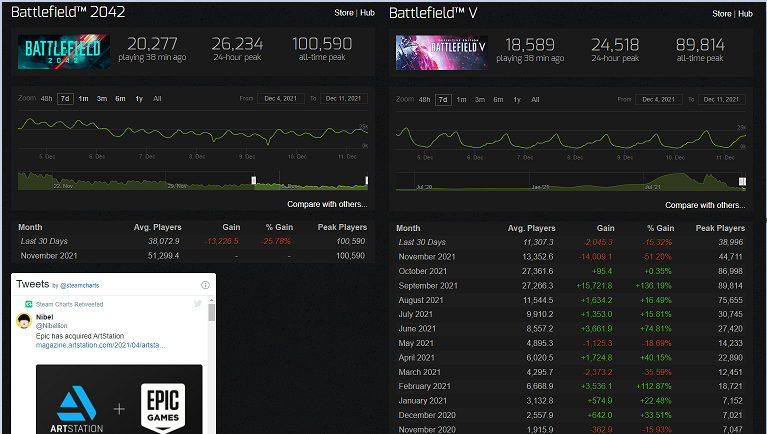Click the Twitter bird icon in tweet
Image resolution: width=767 pixels, height=434 pixels.
198,304
